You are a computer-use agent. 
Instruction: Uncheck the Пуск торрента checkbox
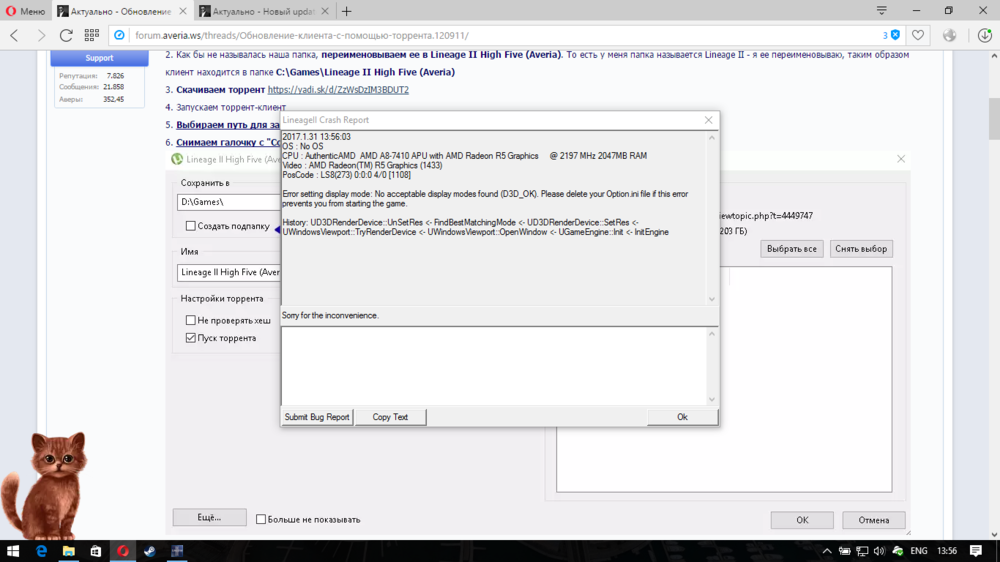coord(191,338)
